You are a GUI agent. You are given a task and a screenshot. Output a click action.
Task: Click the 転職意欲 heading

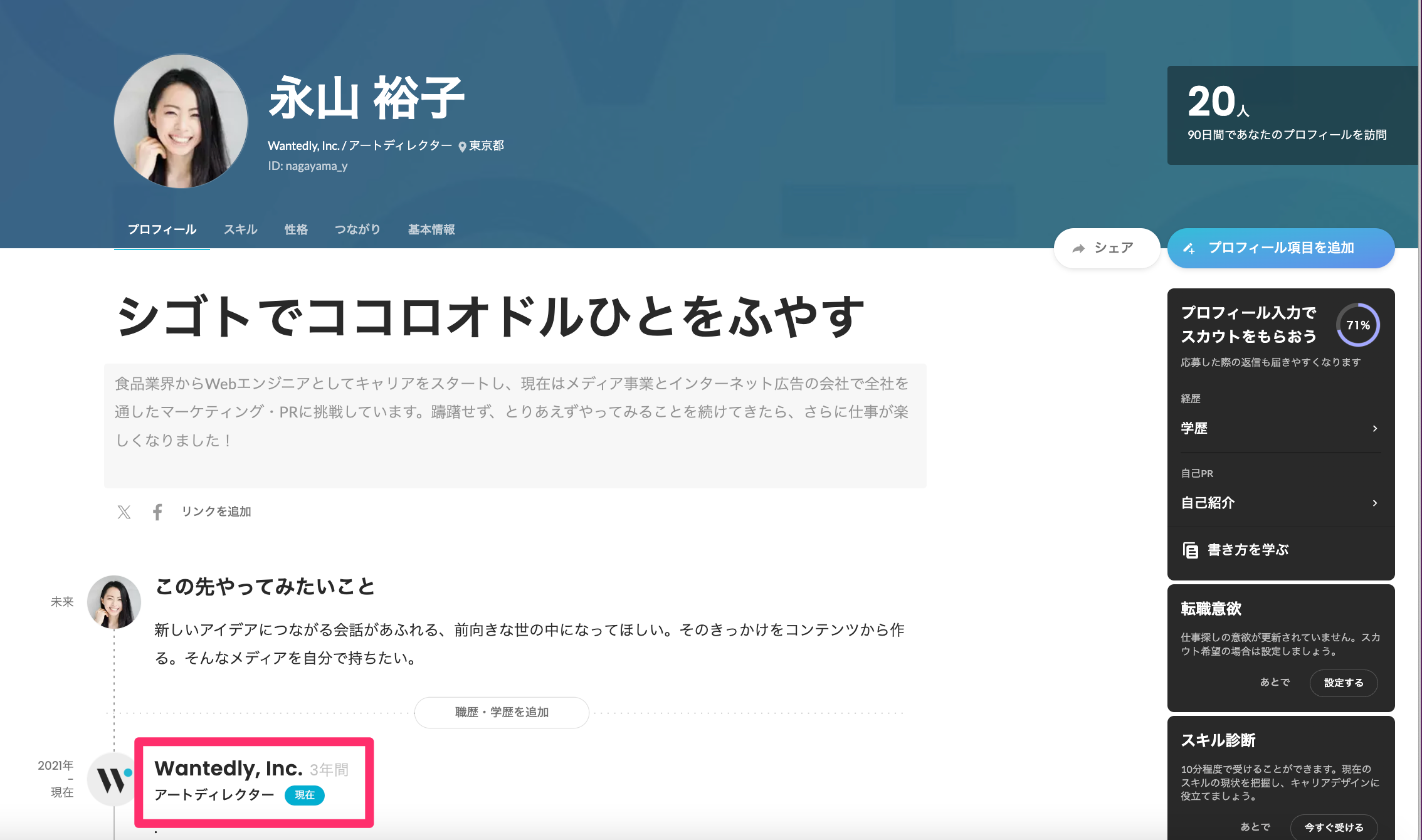point(1211,609)
